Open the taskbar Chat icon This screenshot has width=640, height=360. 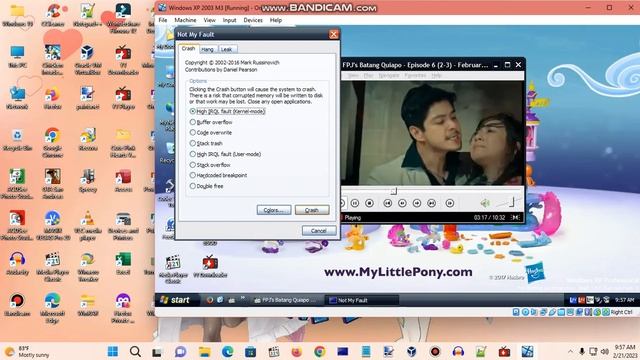click(181, 351)
